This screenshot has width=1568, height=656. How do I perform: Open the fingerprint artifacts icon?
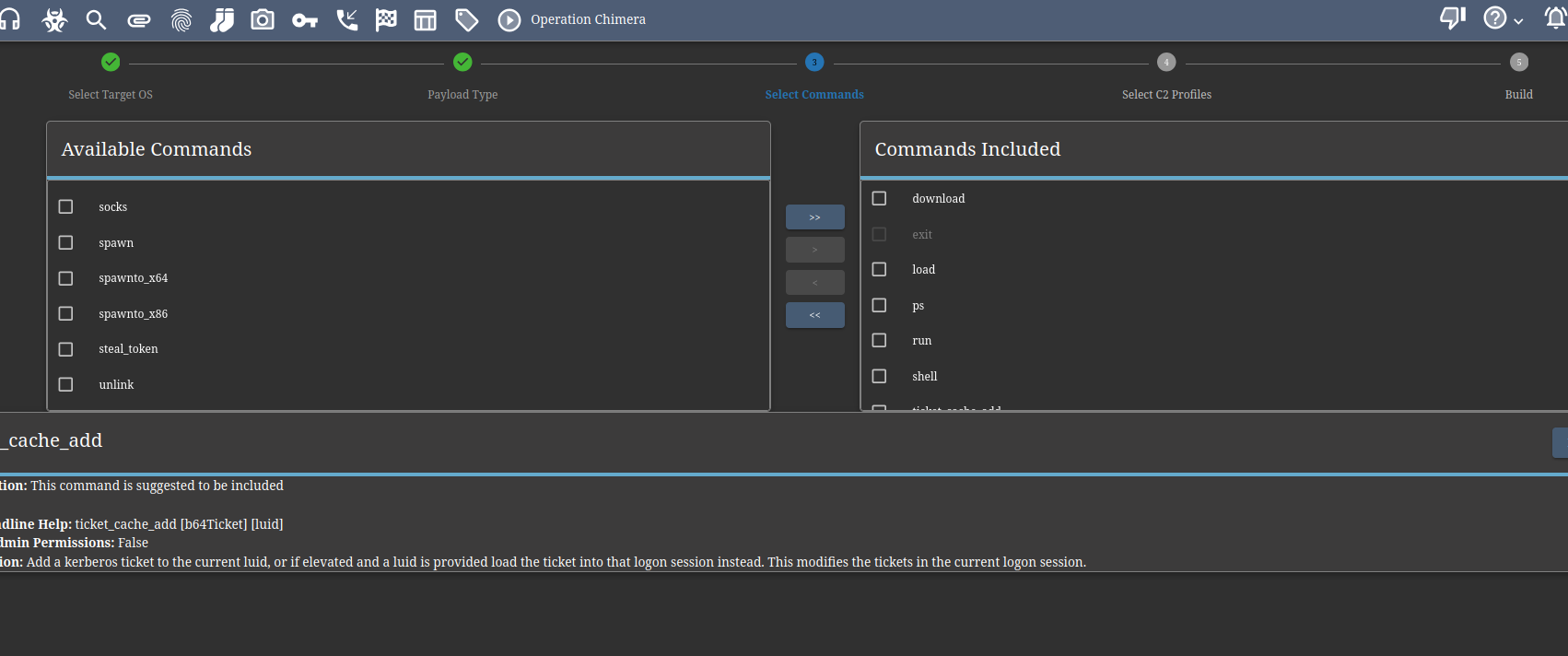pyautogui.click(x=181, y=19)
